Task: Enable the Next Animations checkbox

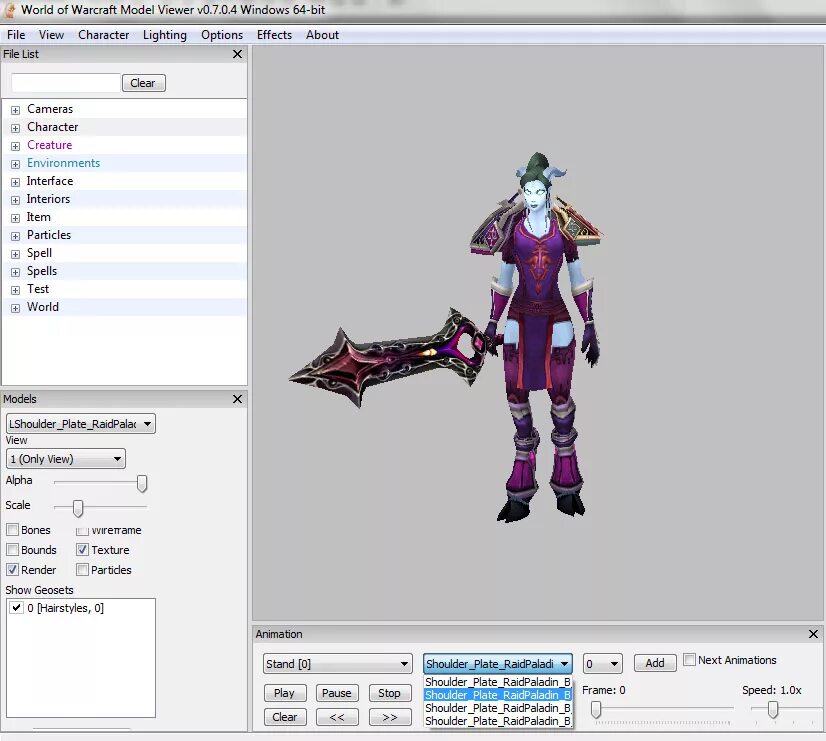Action: click(689, 659)
